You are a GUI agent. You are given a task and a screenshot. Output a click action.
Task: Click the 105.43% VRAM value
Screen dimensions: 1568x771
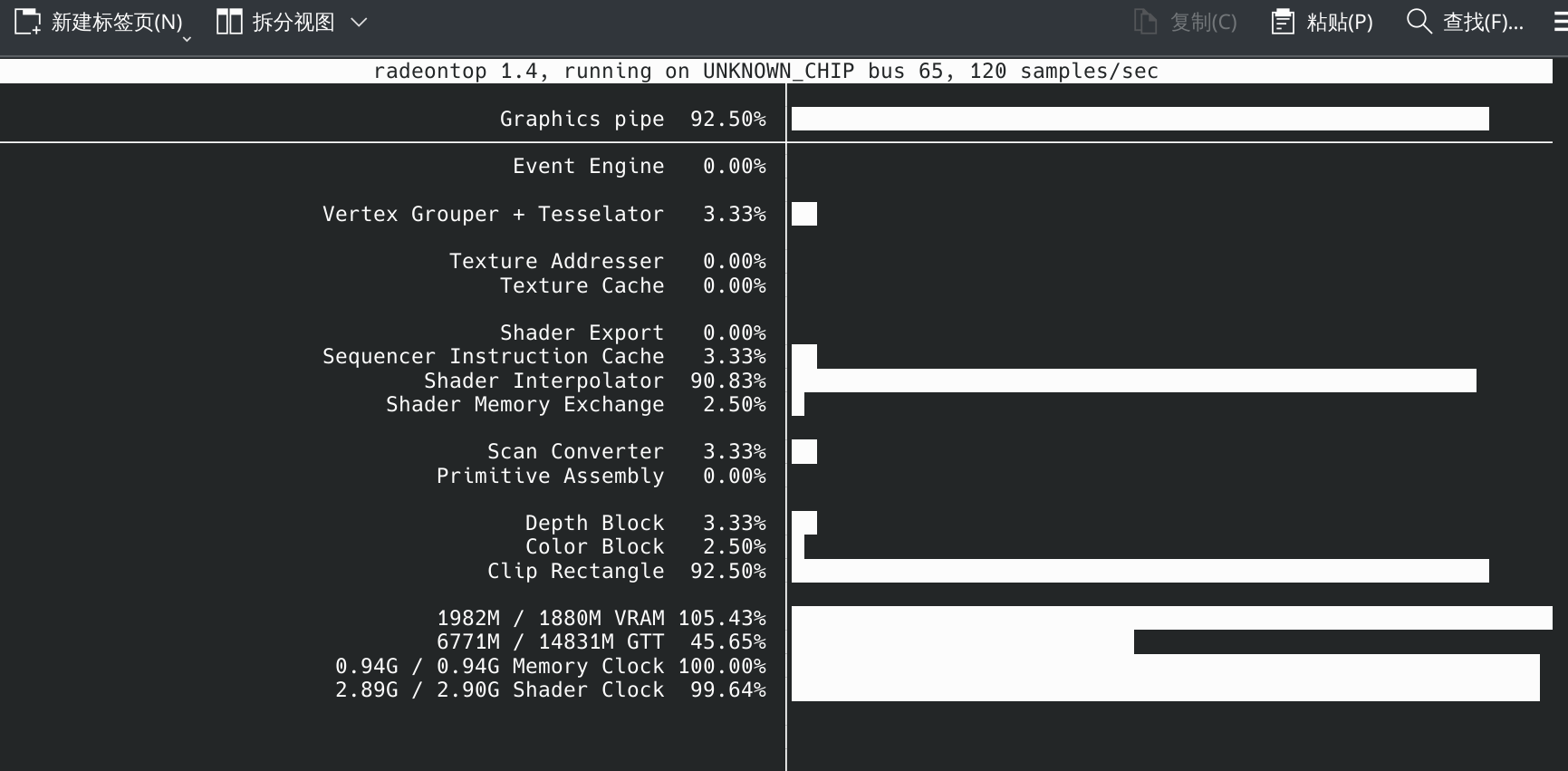722,618
